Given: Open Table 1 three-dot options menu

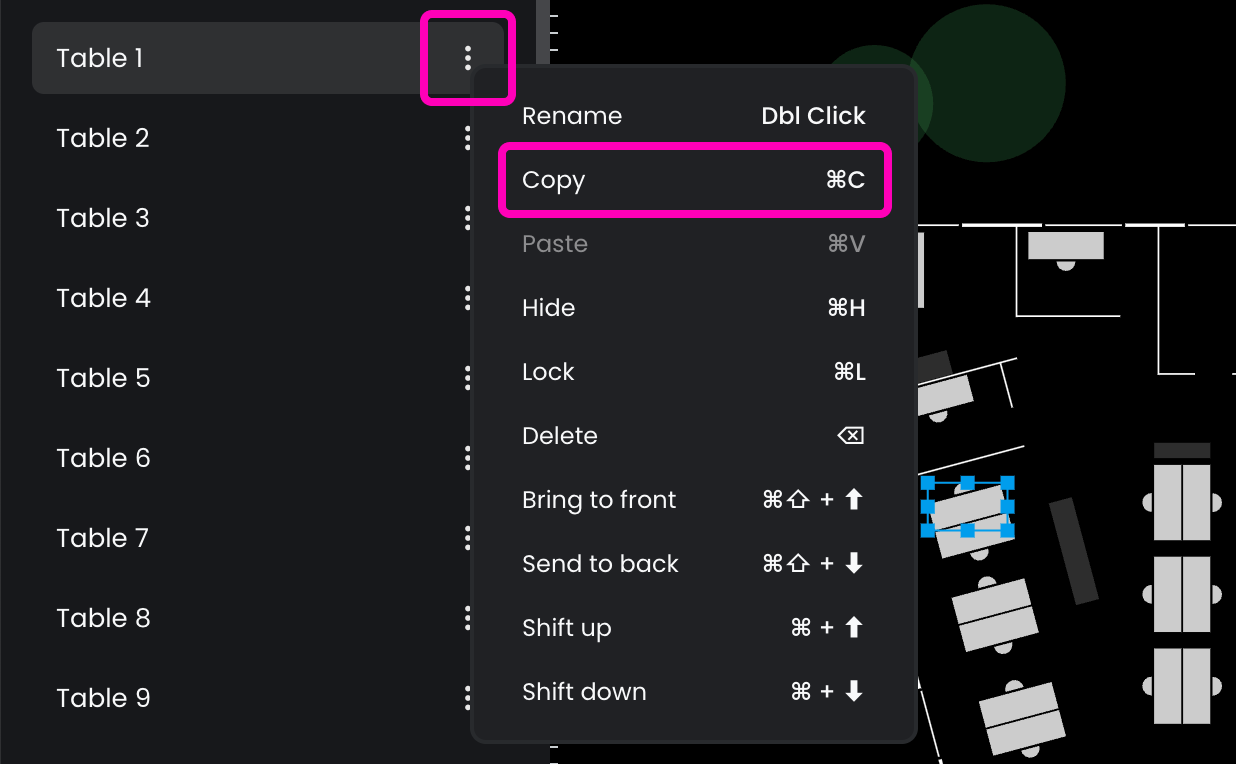Looking at the screenshot, I should pos(468,58).
